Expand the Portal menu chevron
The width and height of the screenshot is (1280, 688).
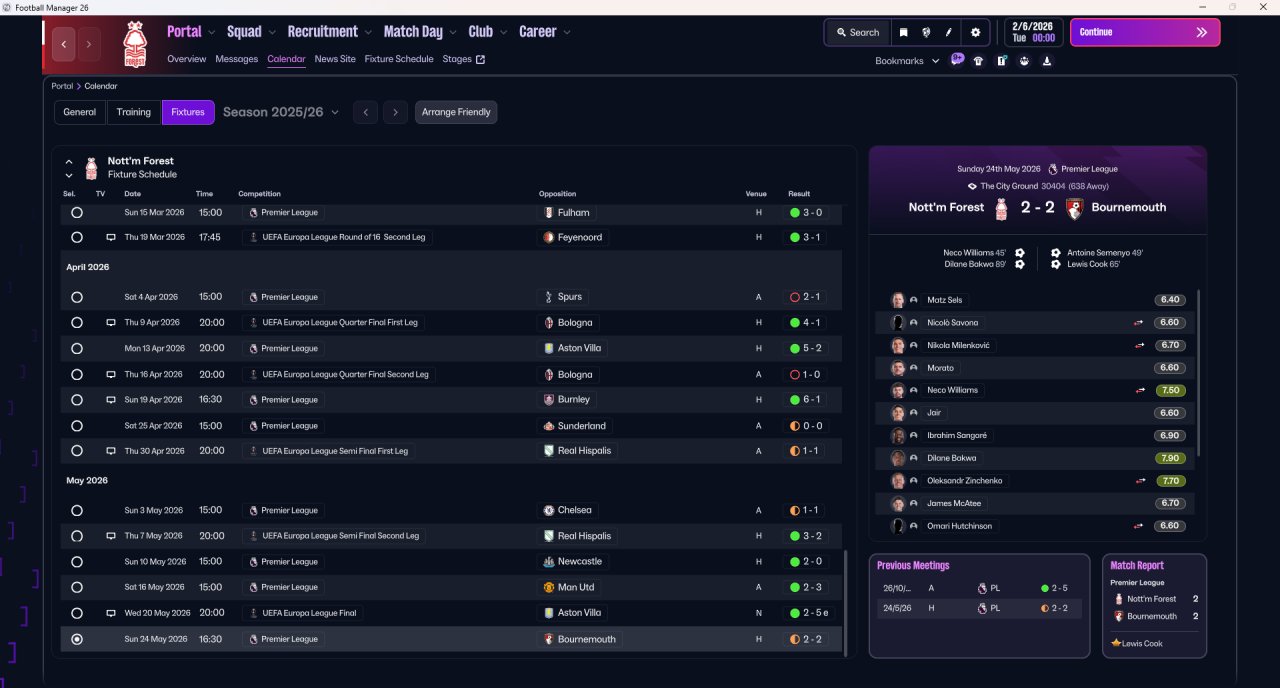point(212,32)
